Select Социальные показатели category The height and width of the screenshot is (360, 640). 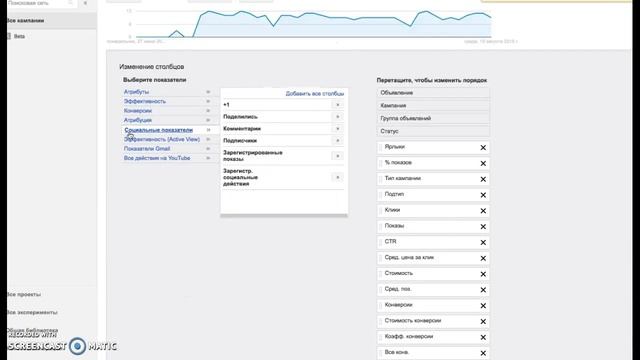(x=158, y=130)
